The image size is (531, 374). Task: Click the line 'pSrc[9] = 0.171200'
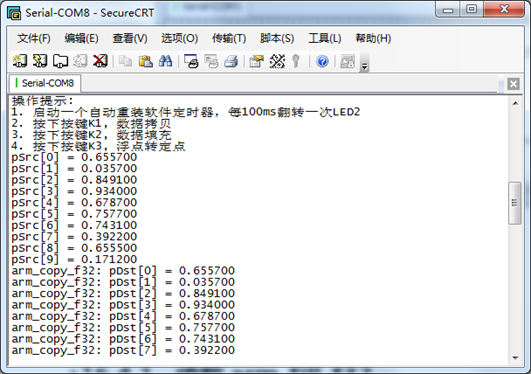74,259
